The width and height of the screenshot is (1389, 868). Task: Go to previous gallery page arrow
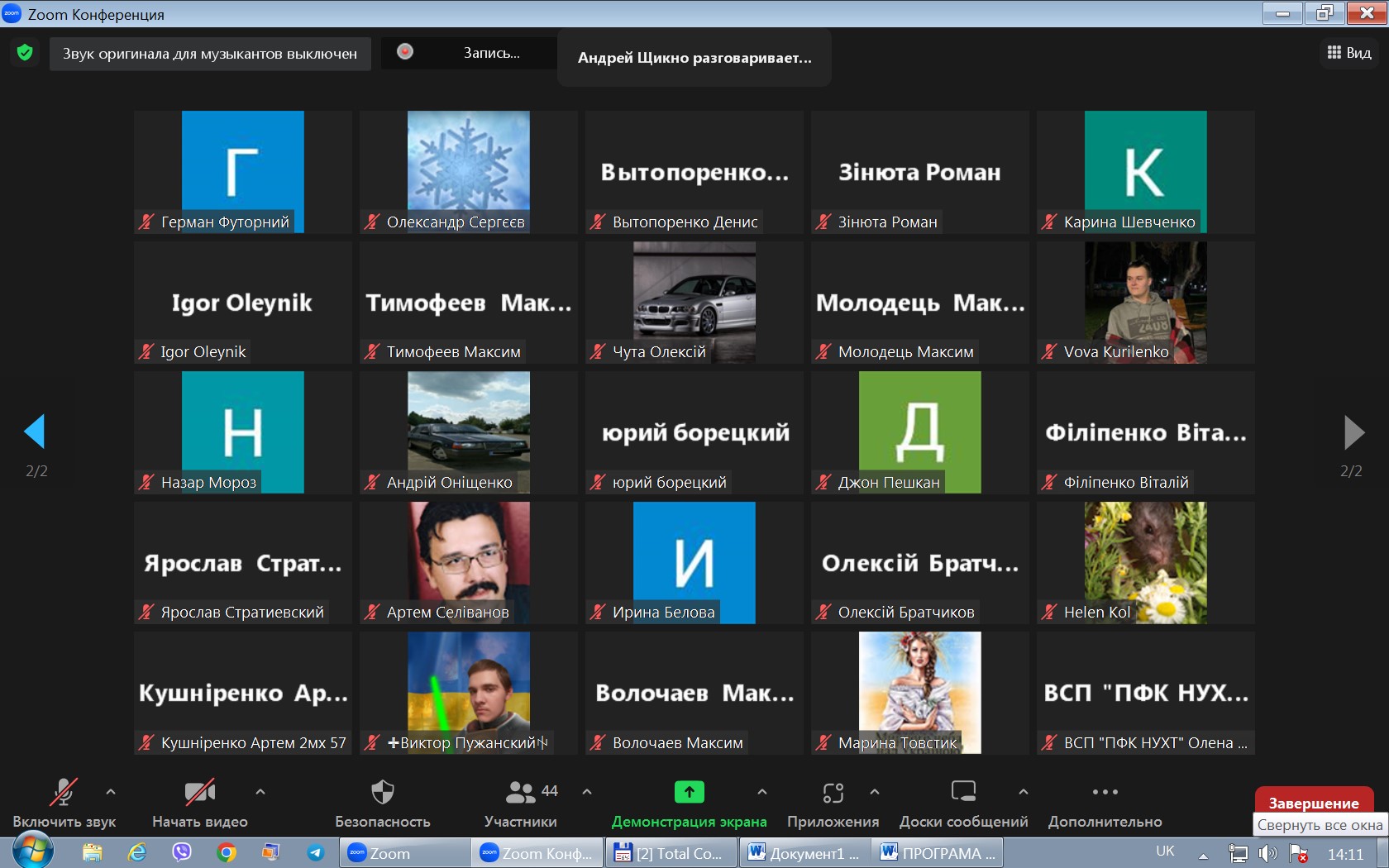[x=35, y=432]
